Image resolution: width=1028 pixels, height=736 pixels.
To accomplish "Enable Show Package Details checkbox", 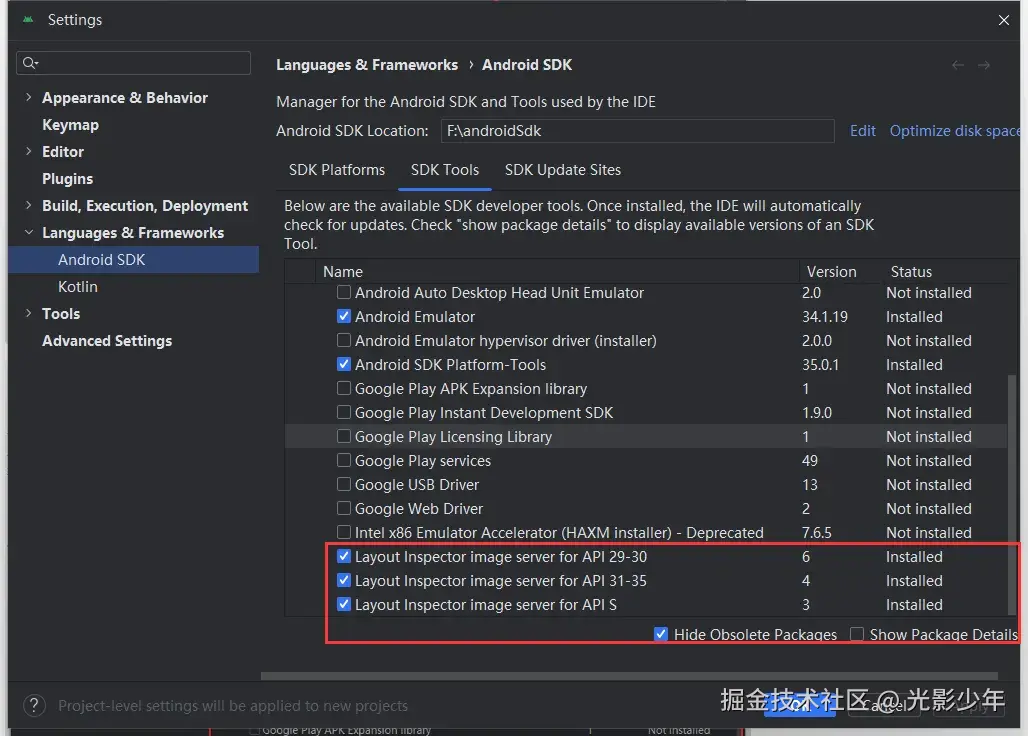I will point(856,634).
